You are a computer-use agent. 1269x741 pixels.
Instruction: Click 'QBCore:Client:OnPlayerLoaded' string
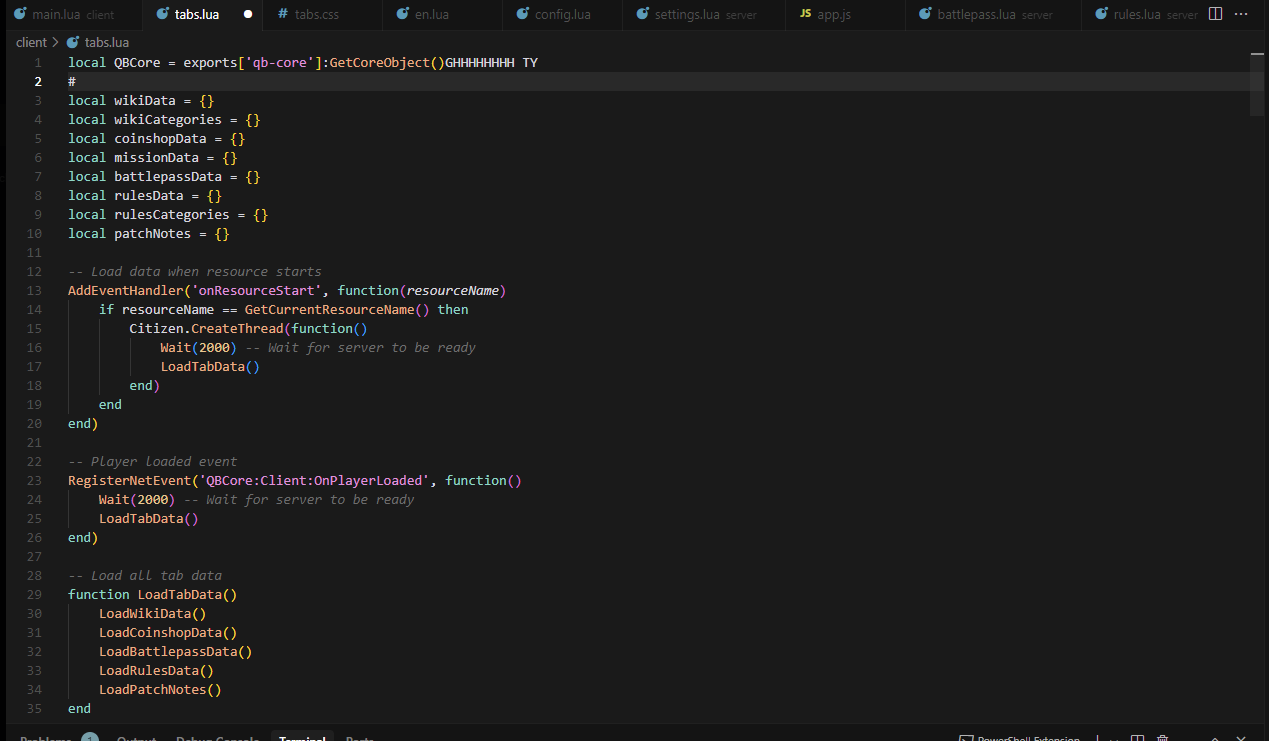314,480
